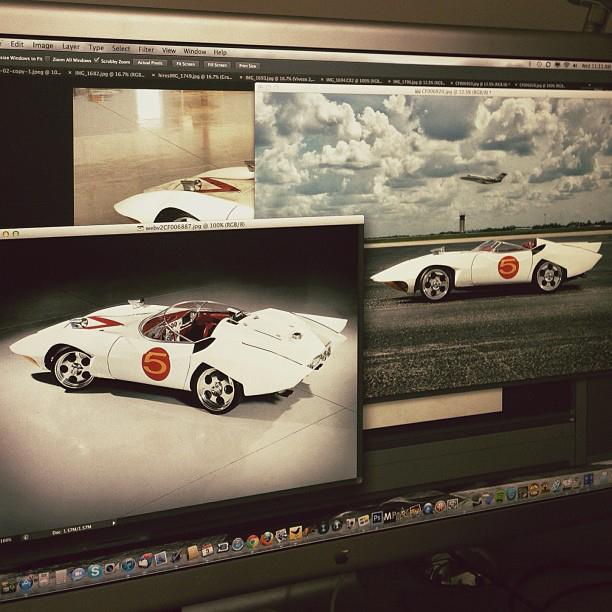Switch to the hiresIMG_1749.jpg document tab
The width and height of the screenshot is (612, 612).
(x=194, y=76)
